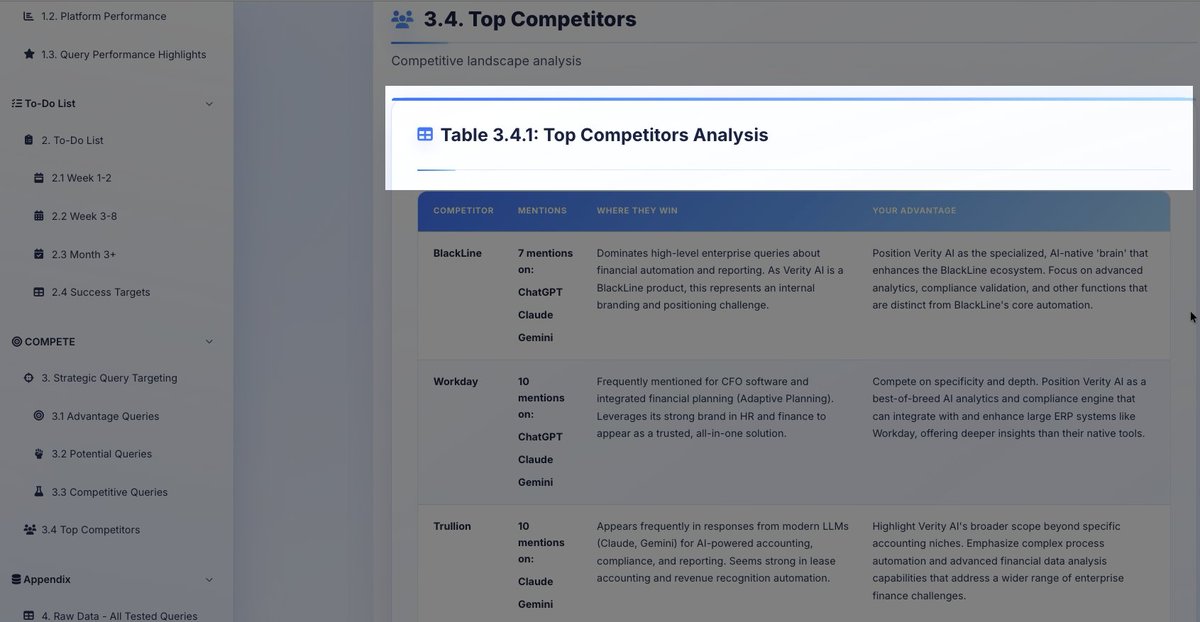Click the MENTIONS column header
This screenshot has width=1200, height=622.
[542, 211]
